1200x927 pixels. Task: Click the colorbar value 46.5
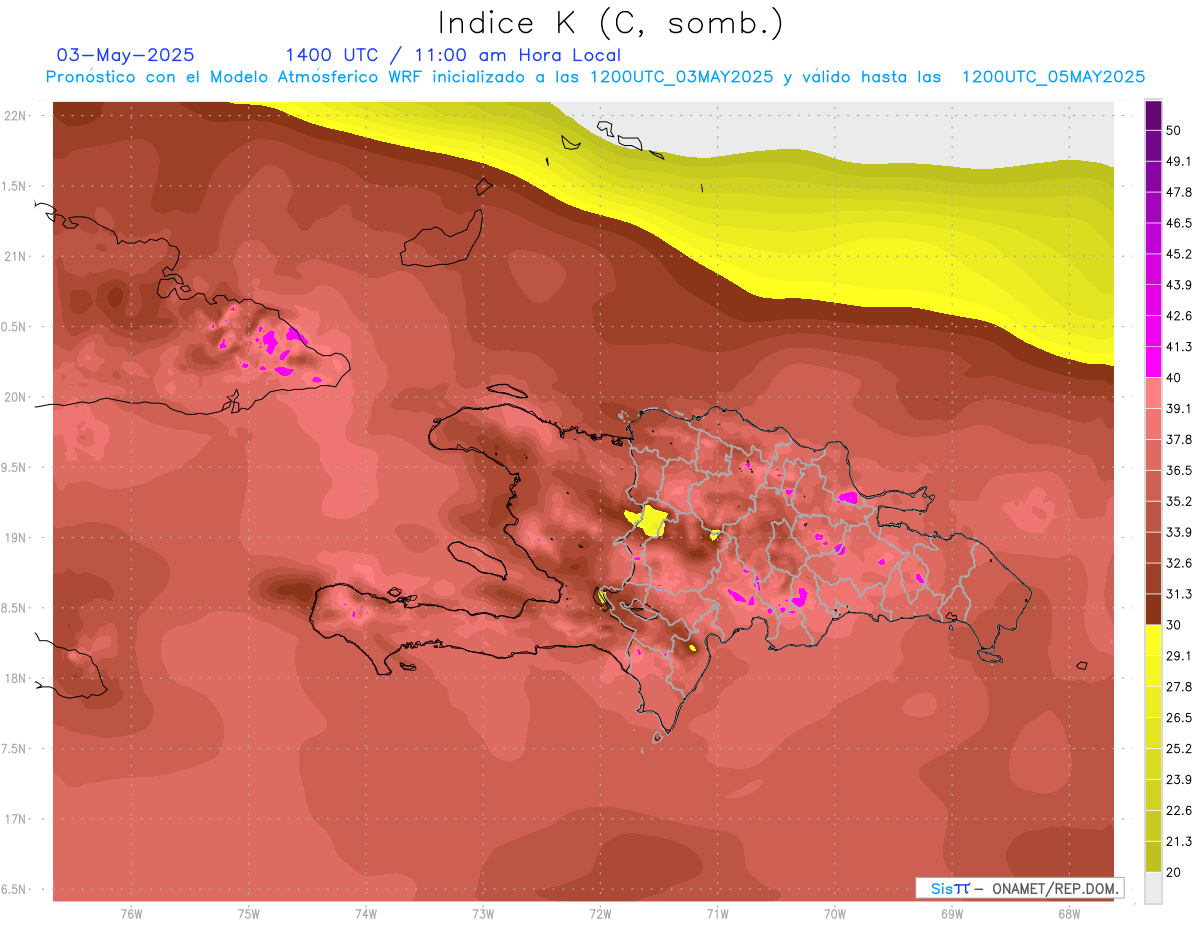click(x=1179, y=223)
